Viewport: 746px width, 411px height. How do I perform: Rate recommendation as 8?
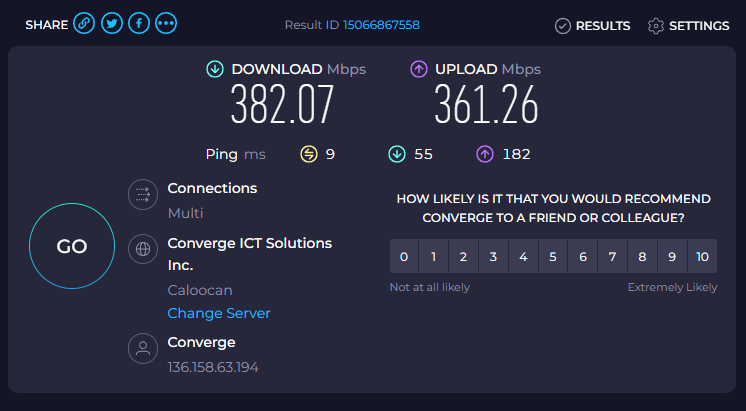pos(642,256)
